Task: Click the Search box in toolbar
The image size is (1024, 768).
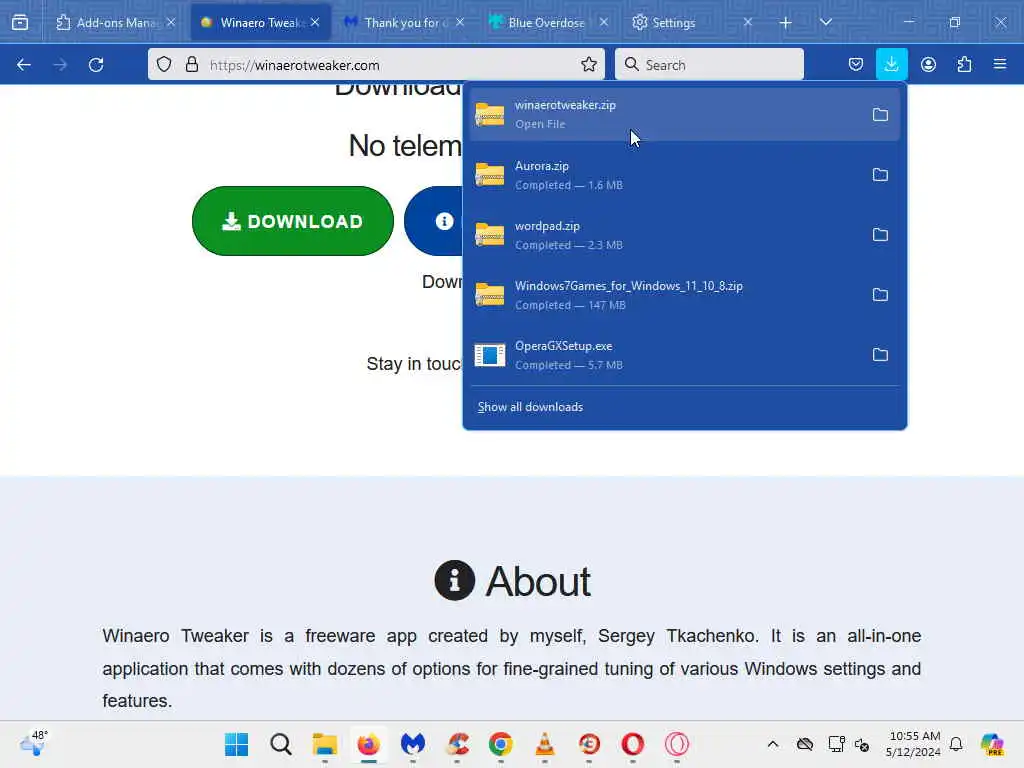Action: point(709,65)
